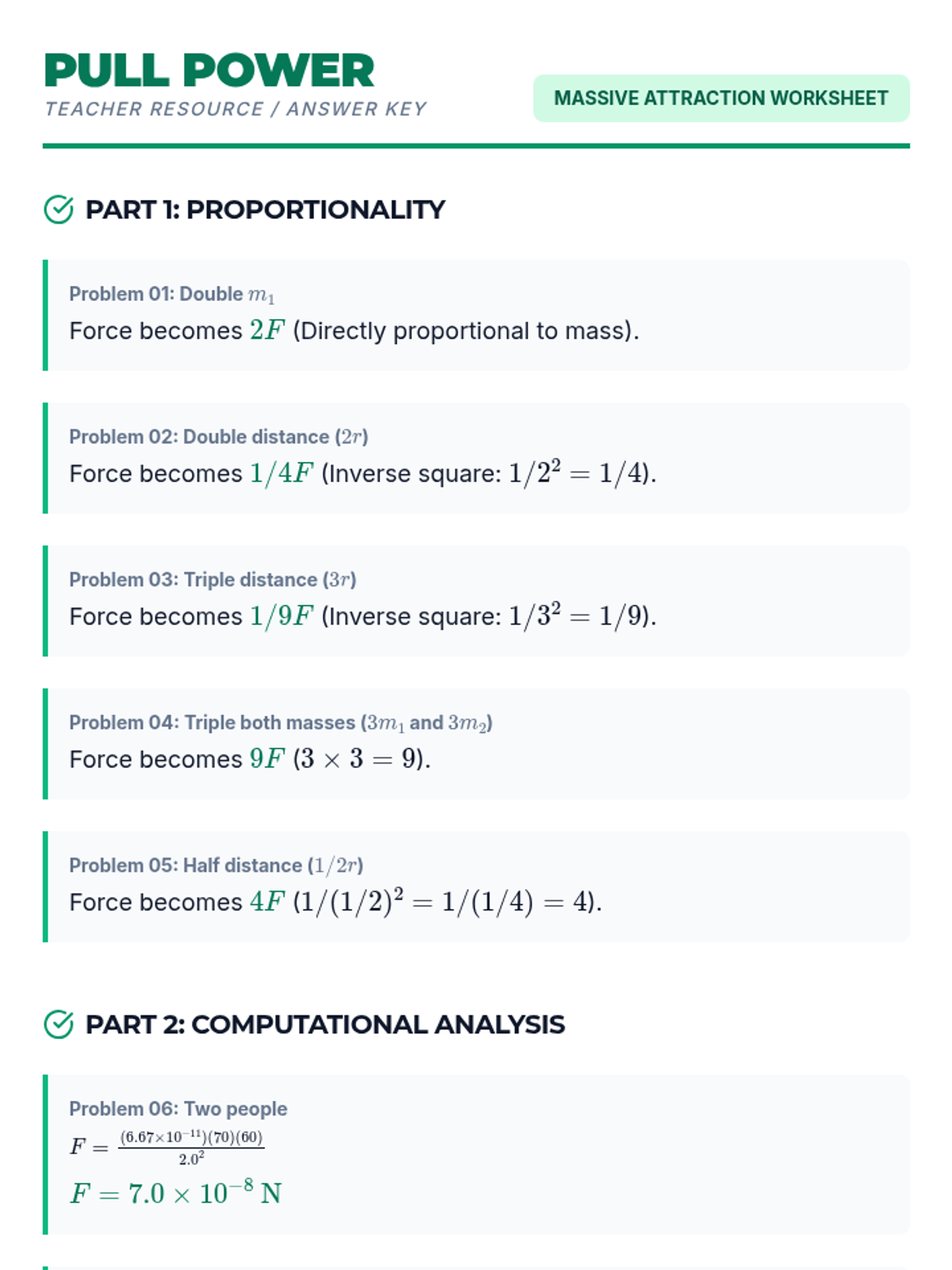Select the Problem 02: Double distance label
The image size is (952, 1270).
click(x=218, y=437)
